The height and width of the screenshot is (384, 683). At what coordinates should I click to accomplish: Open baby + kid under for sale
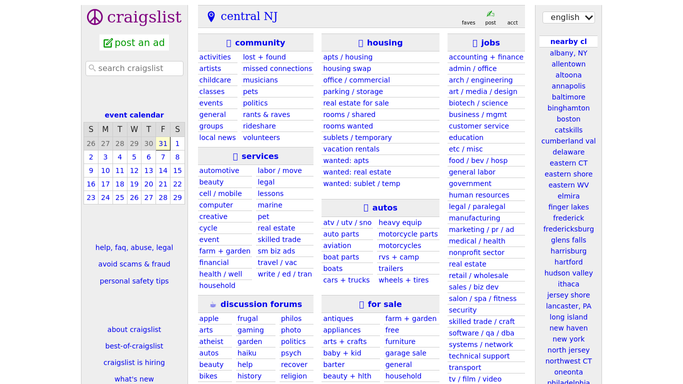[342, 353]
